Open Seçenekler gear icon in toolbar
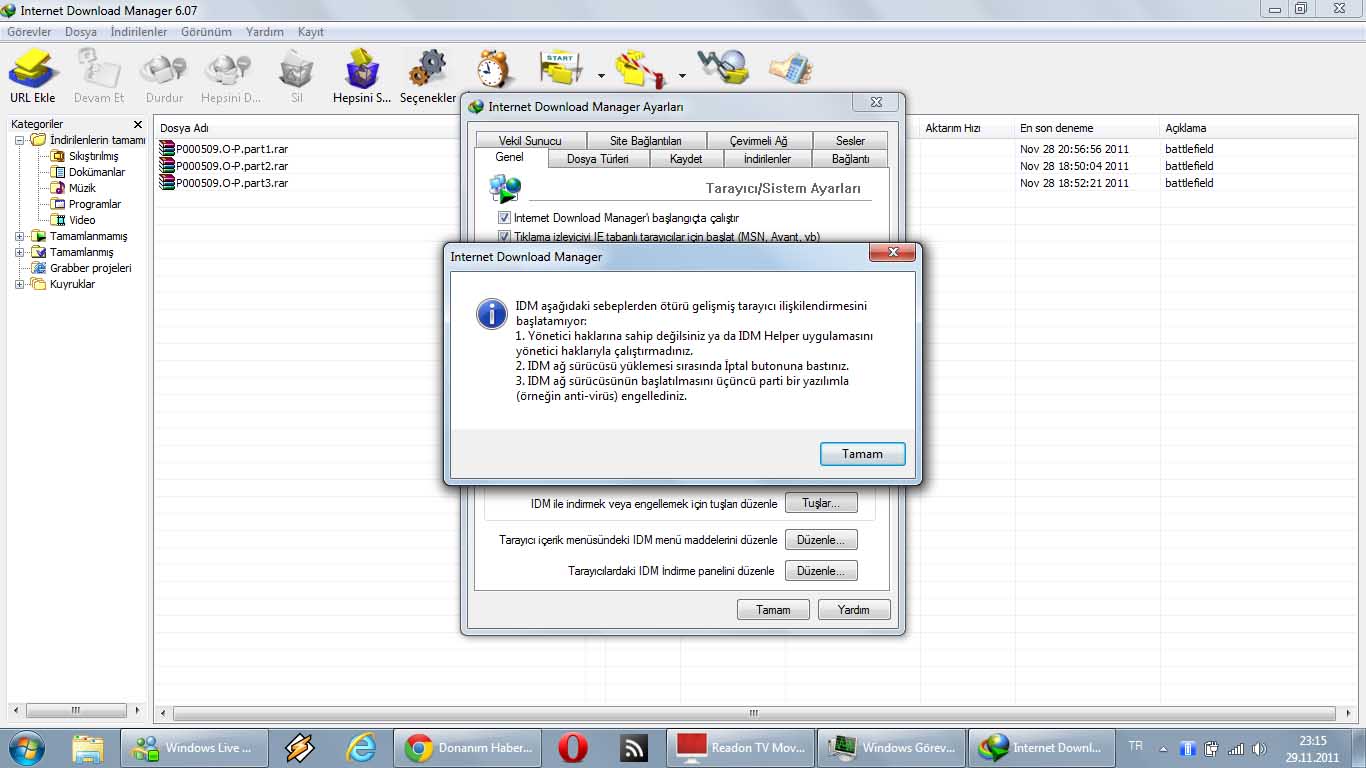This screenshot has height=768, width=1366. [428, 76]
